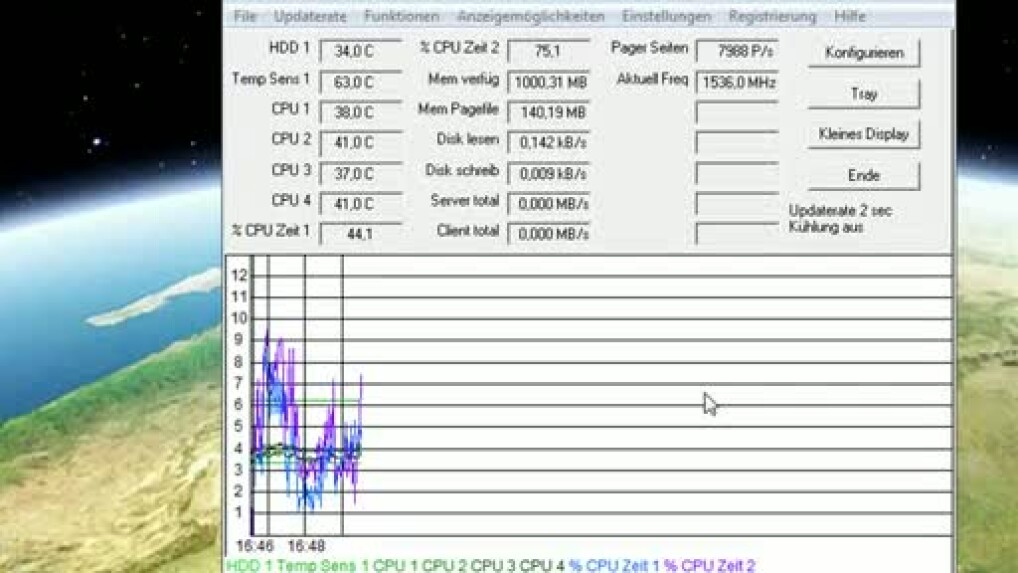The image size is (1018, 573).
Task: Click the Temp Sens 1 value field
Action: (x=361, y=82)
